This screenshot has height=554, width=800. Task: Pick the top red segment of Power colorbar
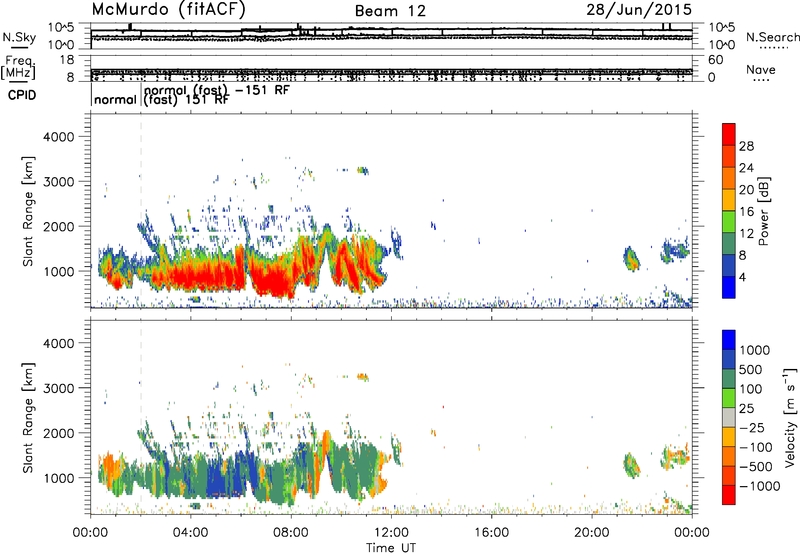pyautogui.click(x=729, y=134)
